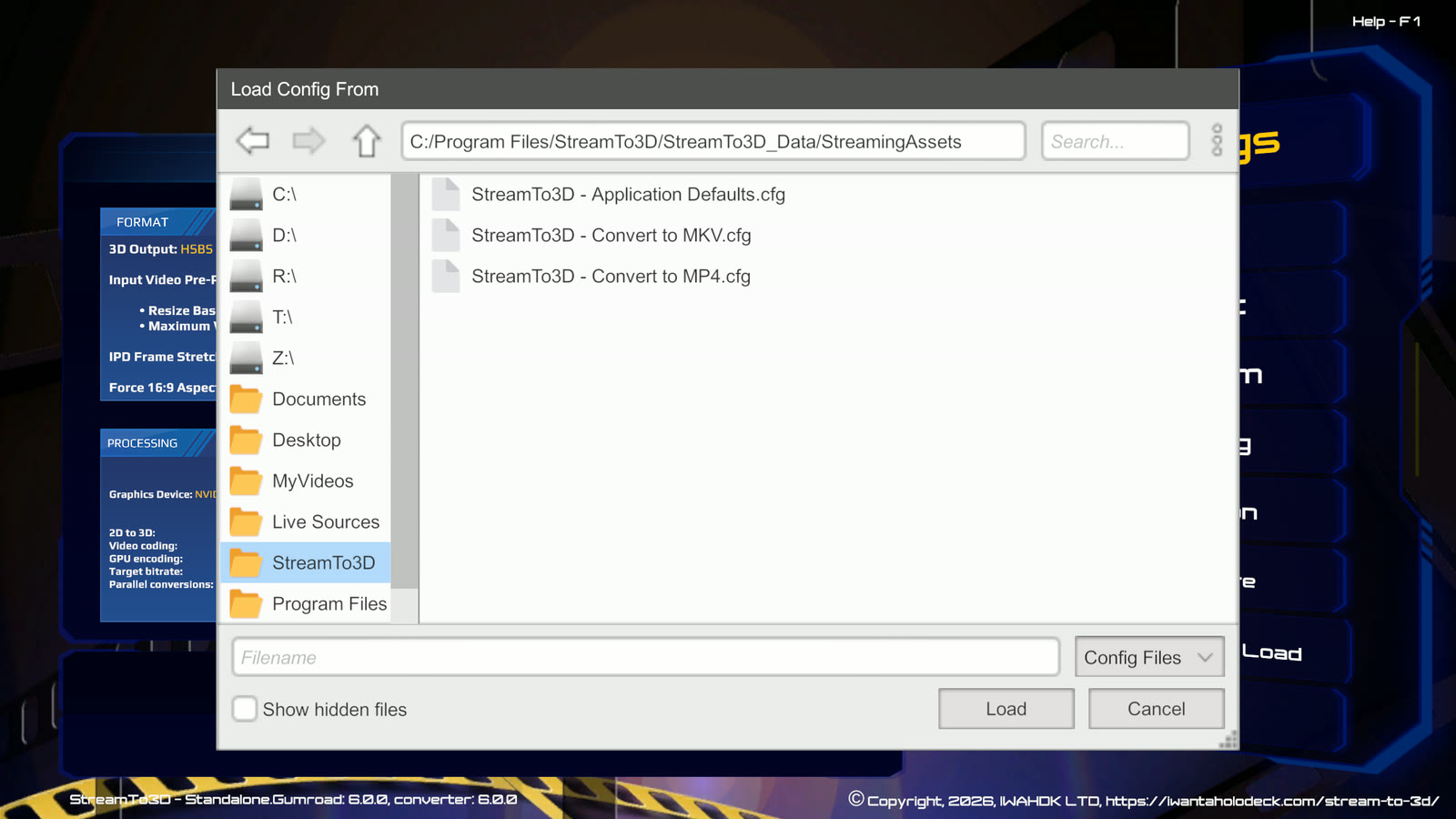Select 'StreamTo3D - Convert to MKV.cfg' file name

[x=612, y=235]
